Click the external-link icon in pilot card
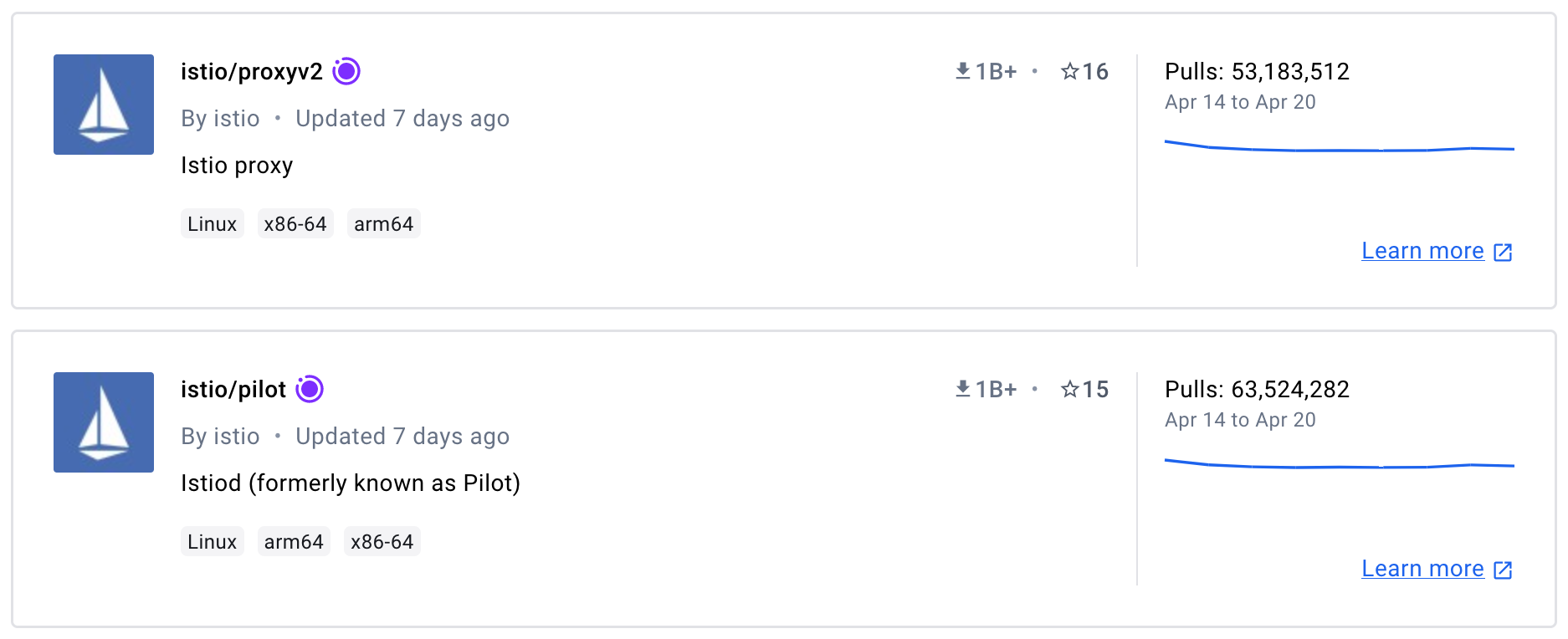 pos(1503,570)
